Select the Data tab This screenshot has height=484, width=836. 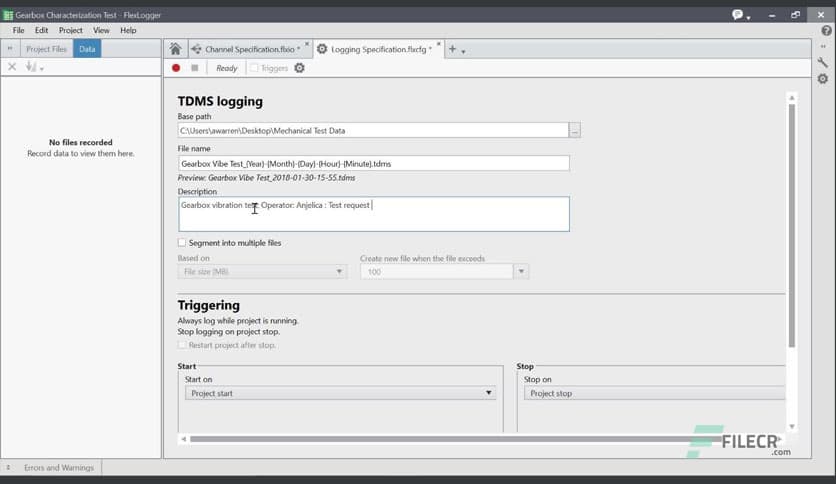point(87,49)
